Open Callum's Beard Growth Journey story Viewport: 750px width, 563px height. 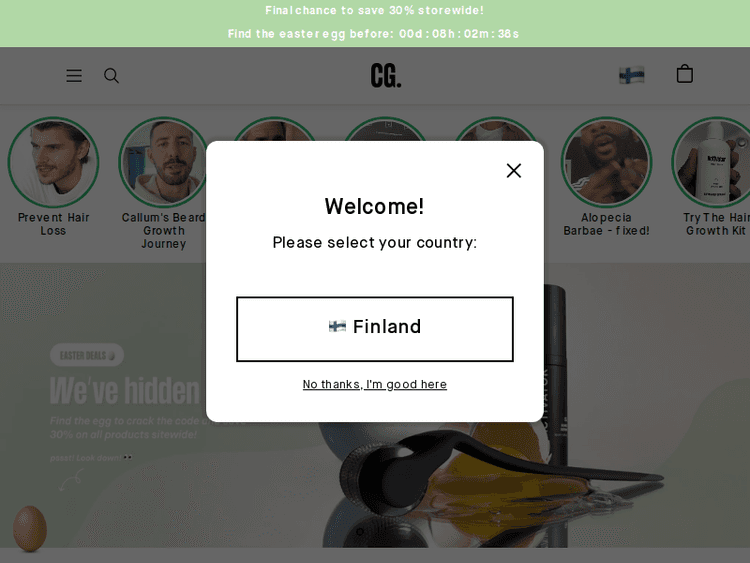(x=163, y=163)
